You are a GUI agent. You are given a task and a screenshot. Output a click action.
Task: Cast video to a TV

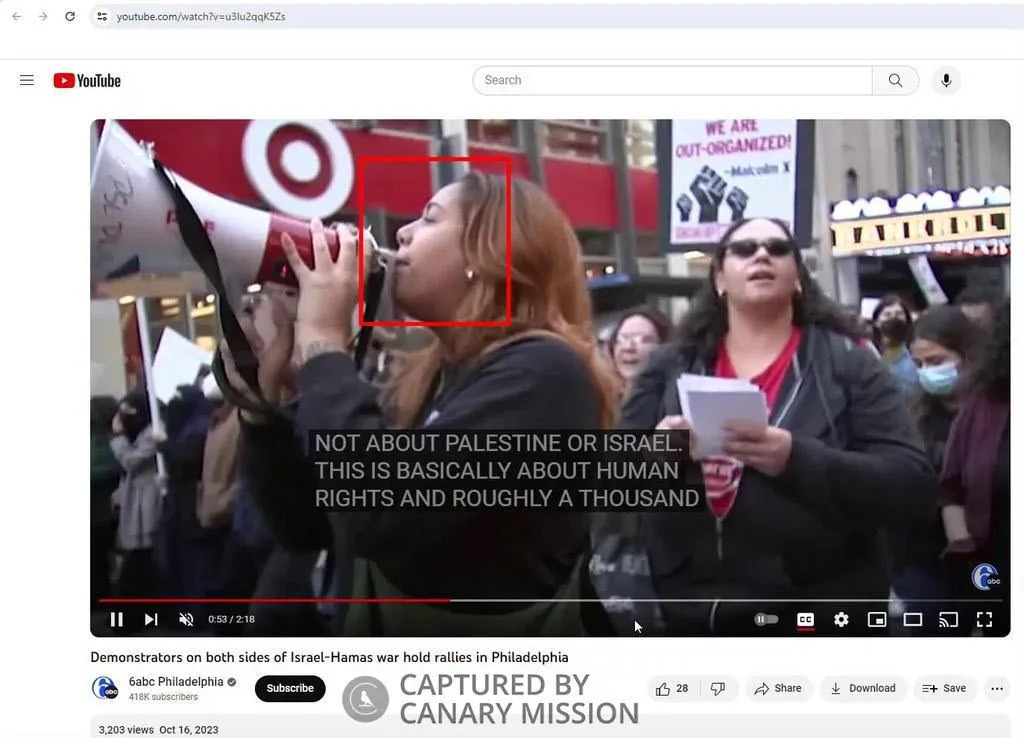(x=948, y=619)
